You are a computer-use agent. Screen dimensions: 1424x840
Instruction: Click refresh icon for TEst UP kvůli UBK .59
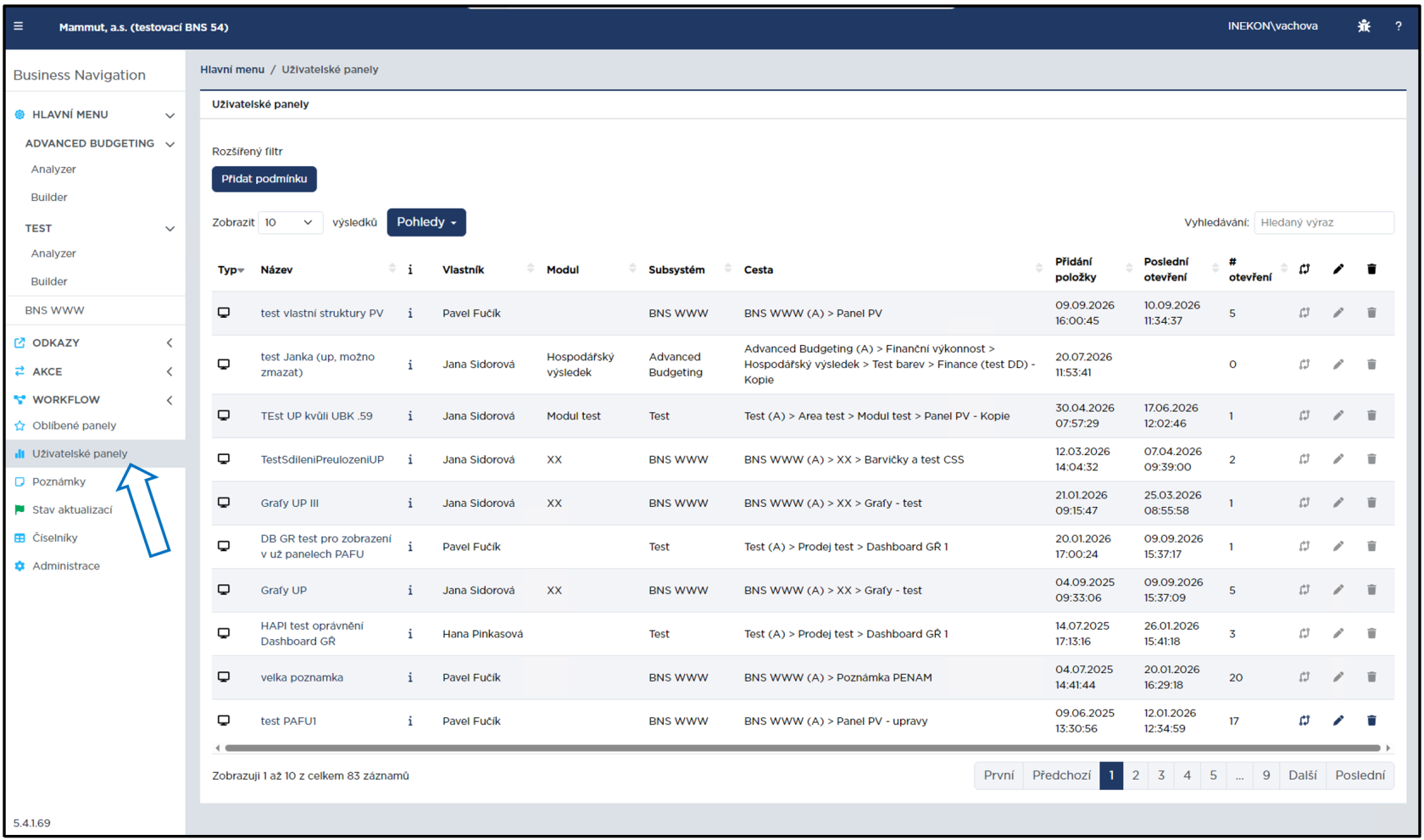coord(1304,415)
